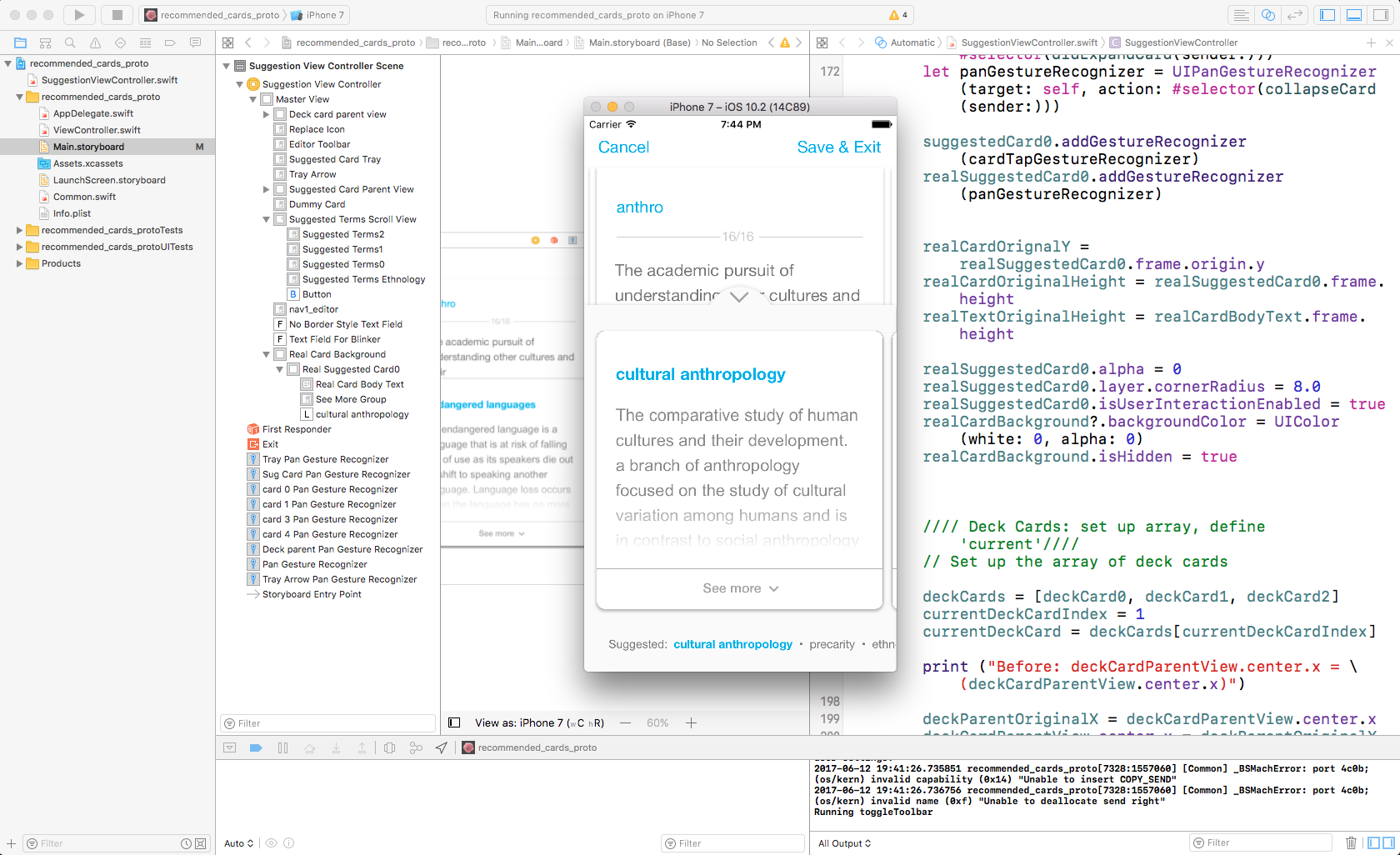
Task: Tap the tray arrow chevron in simulator
Action: 739,297
